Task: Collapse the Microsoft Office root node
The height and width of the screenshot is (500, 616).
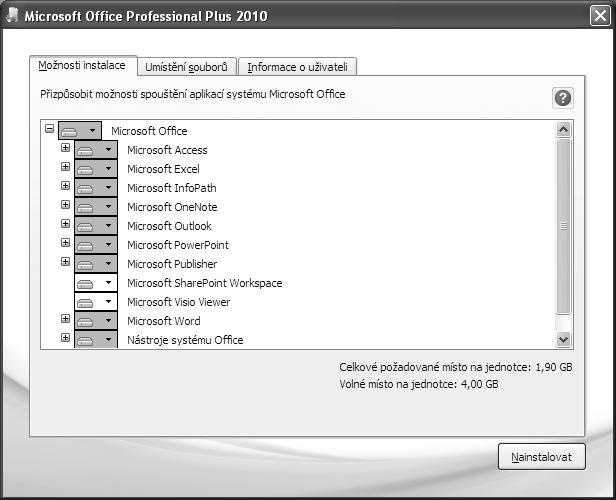Action: point(49,128)
